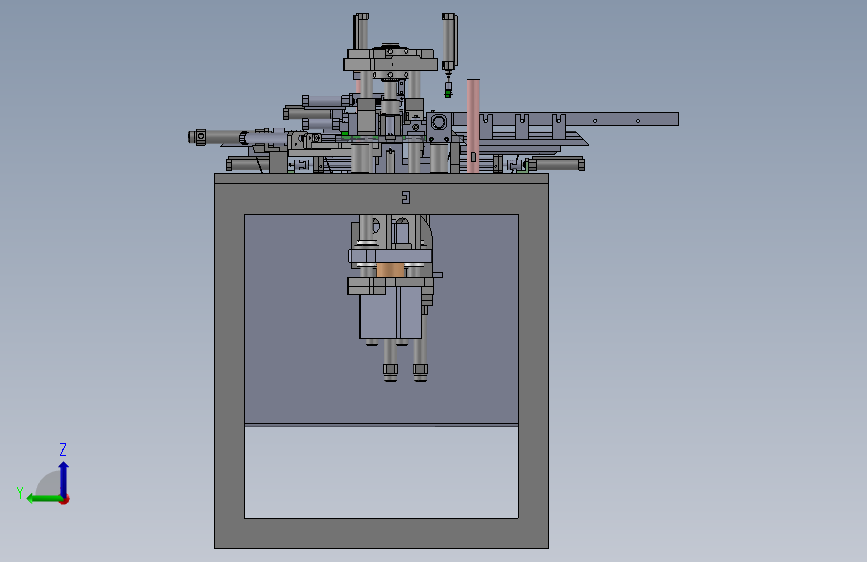Click the Y label on the axis triad

(20, 493)
